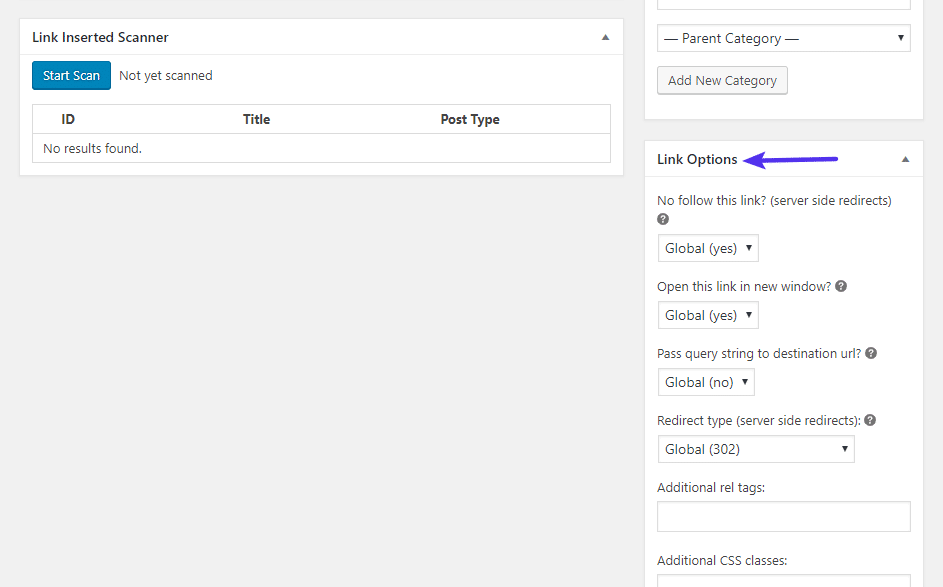The image size is (943, 587).
Task: Open the nofollow Global (yes) dropdown
Action: (x=708, y=247)
